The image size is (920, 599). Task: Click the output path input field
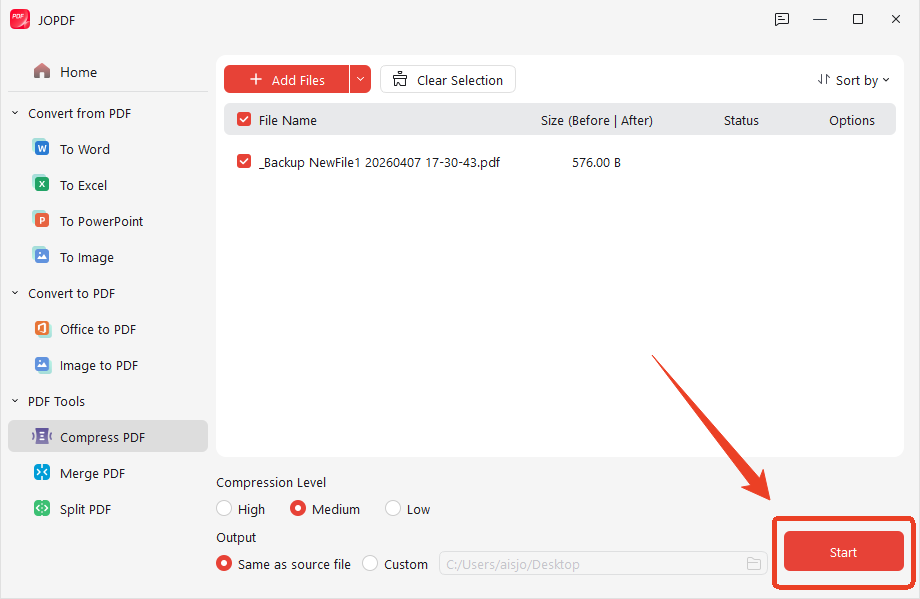pyautogui.click(x=603, y=564)
